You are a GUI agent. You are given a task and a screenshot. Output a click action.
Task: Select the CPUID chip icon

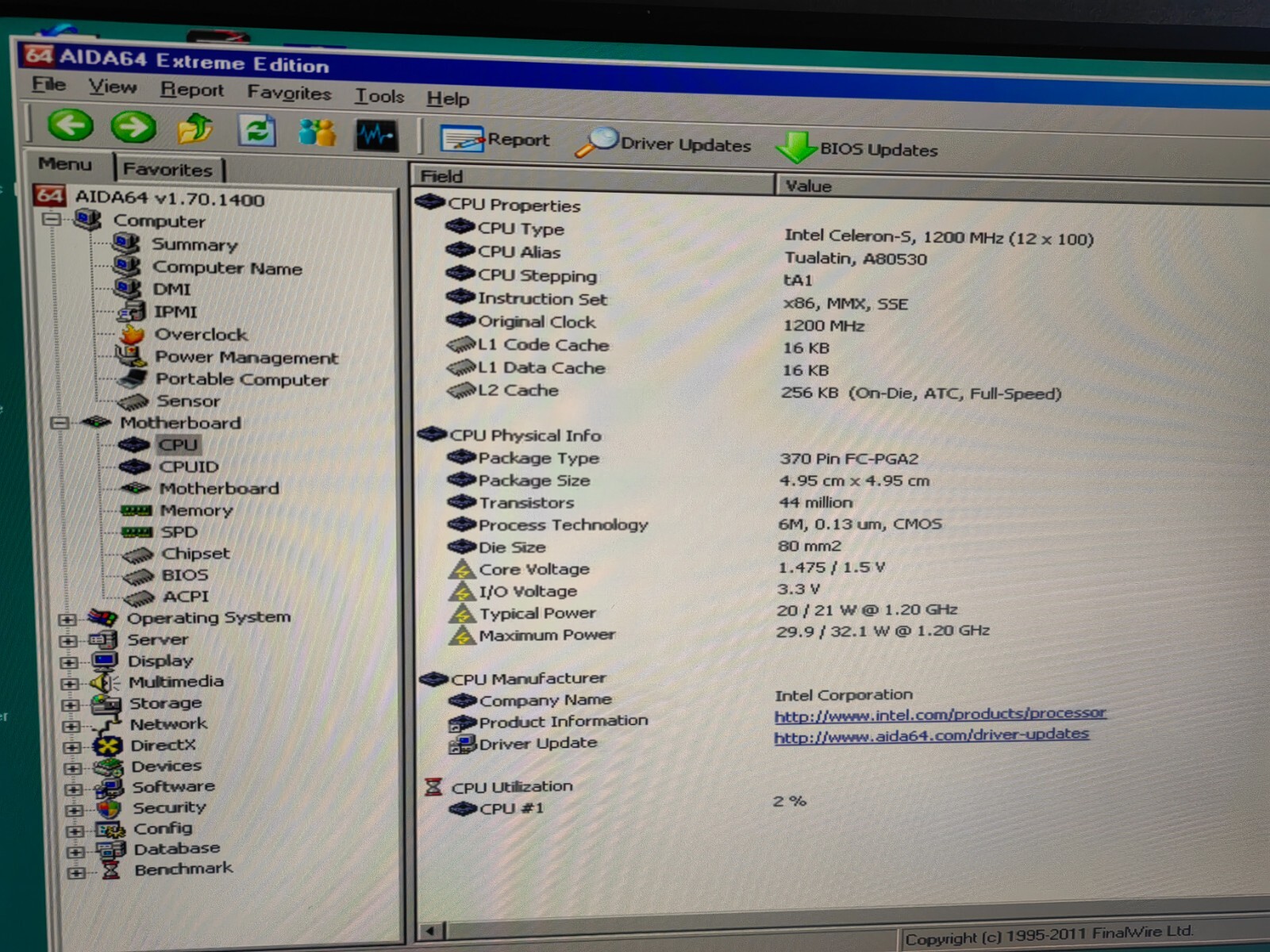tap(135, 466)
